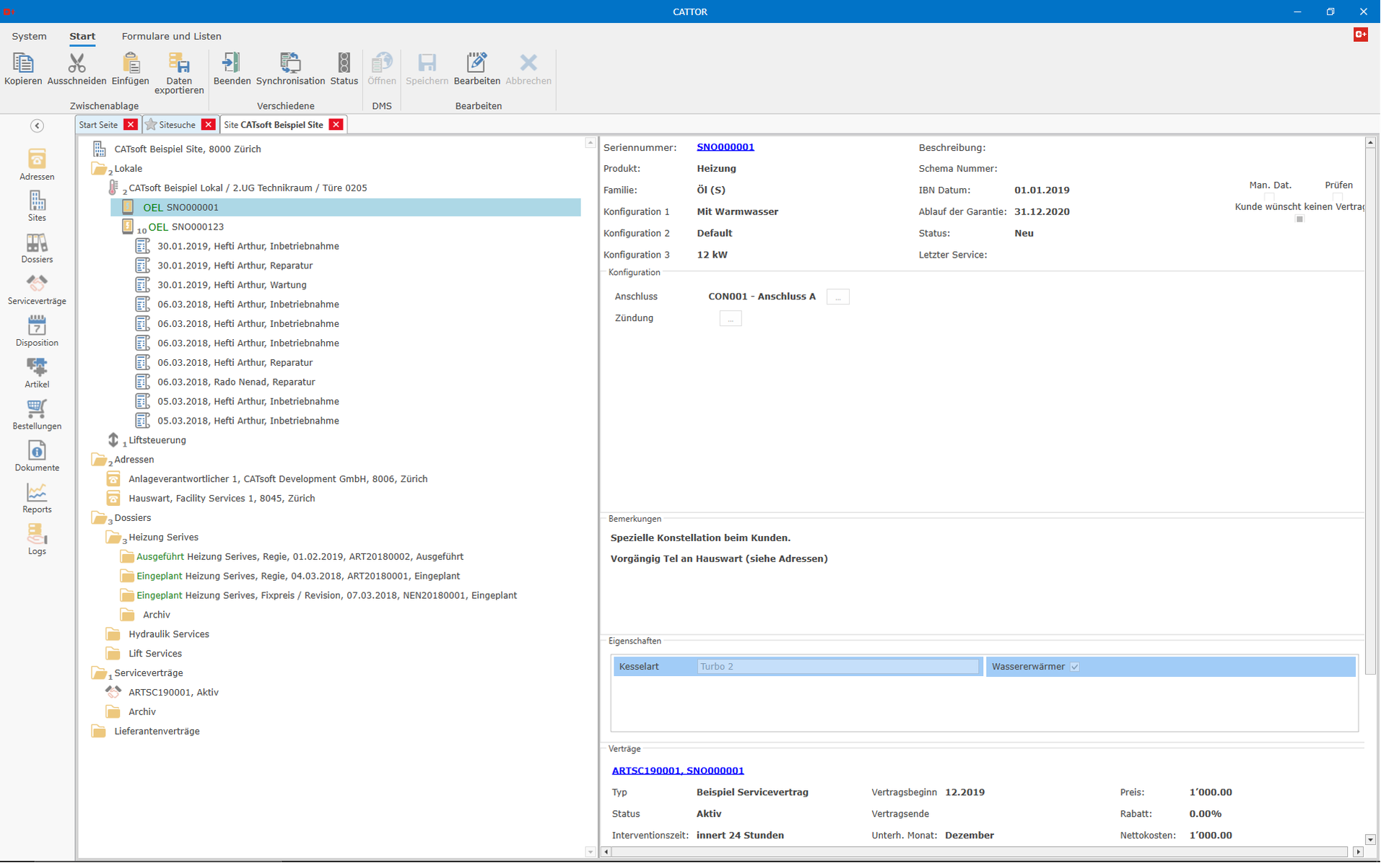Follow the ARTSC190001, SNO000001 contract link
The image size is (1386, 868).
(x=677, y=770)
